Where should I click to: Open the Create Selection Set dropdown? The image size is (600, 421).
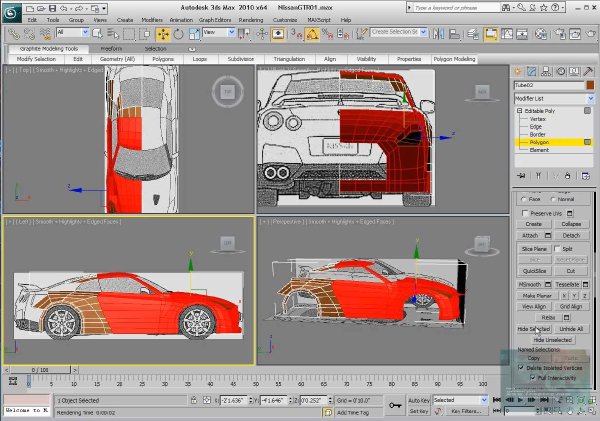398,33
